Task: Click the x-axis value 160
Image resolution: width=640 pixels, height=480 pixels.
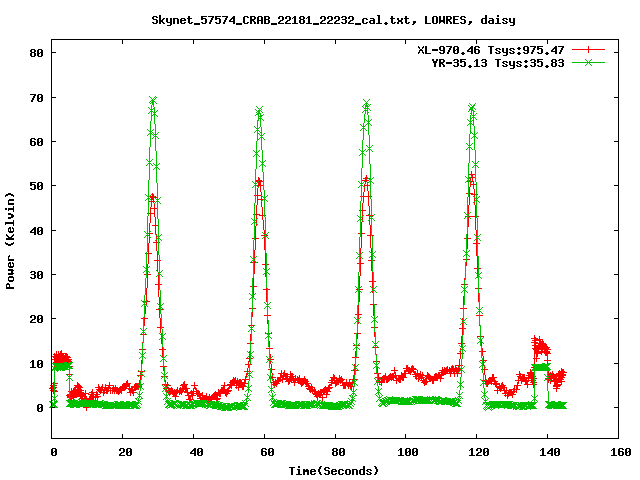Action: [621, 452]
